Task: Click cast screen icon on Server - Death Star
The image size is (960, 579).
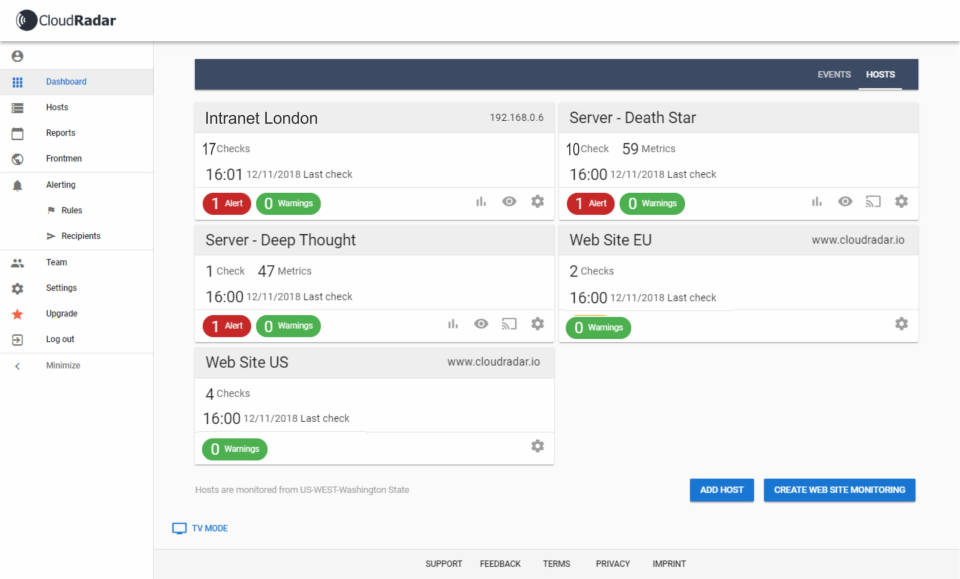Action: coord(873,202)
